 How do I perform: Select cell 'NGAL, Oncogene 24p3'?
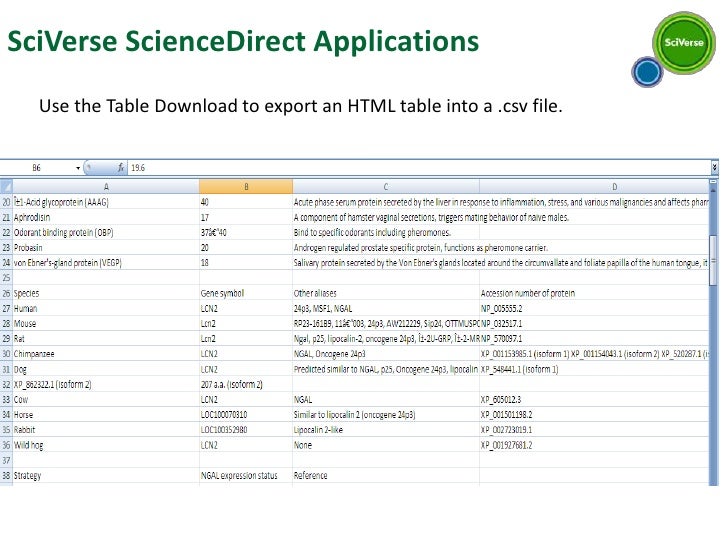[386, 354]
